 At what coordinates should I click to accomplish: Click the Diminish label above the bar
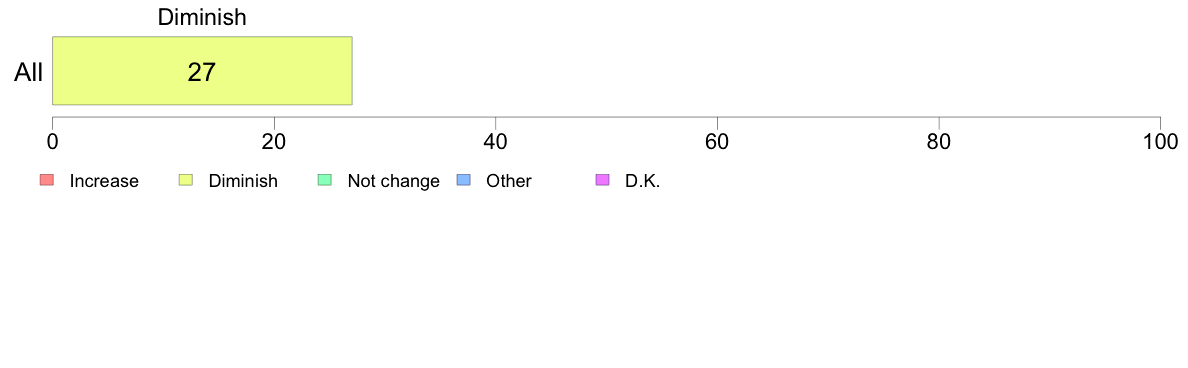(x=202, y=17)
